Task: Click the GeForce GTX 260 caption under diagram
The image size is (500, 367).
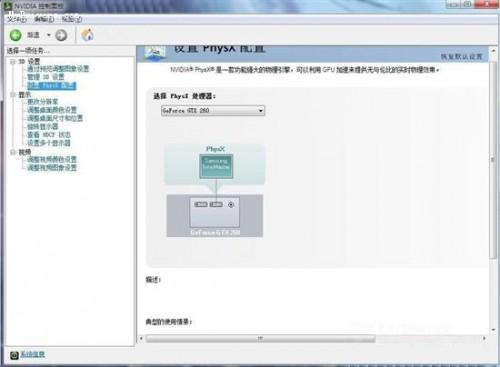Action: click(x=215, y=232)
